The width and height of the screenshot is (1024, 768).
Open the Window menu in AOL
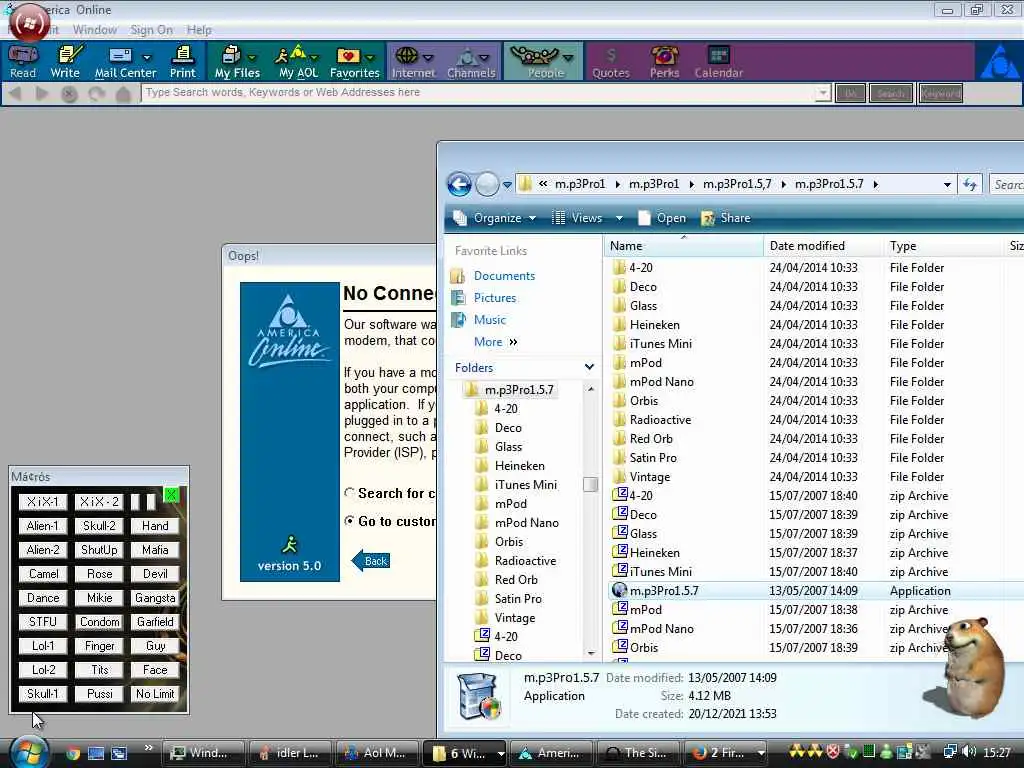pyautogui.click(x=95, y=30)
